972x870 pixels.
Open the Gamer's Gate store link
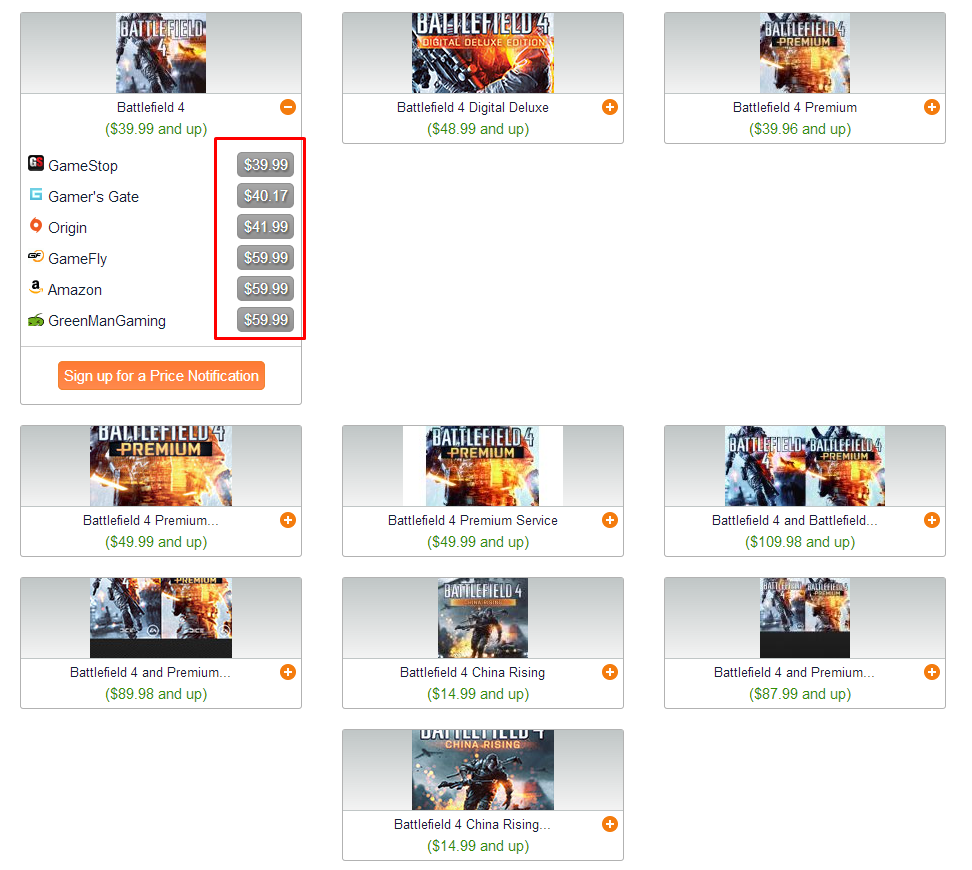(x=94, y=197)
